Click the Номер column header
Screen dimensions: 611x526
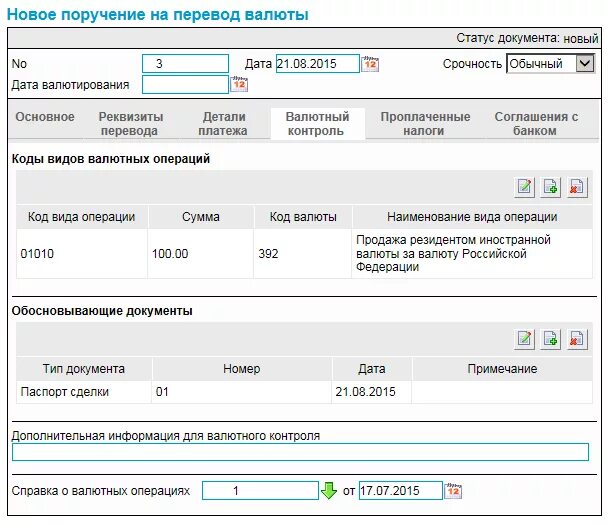coord(242,369)
